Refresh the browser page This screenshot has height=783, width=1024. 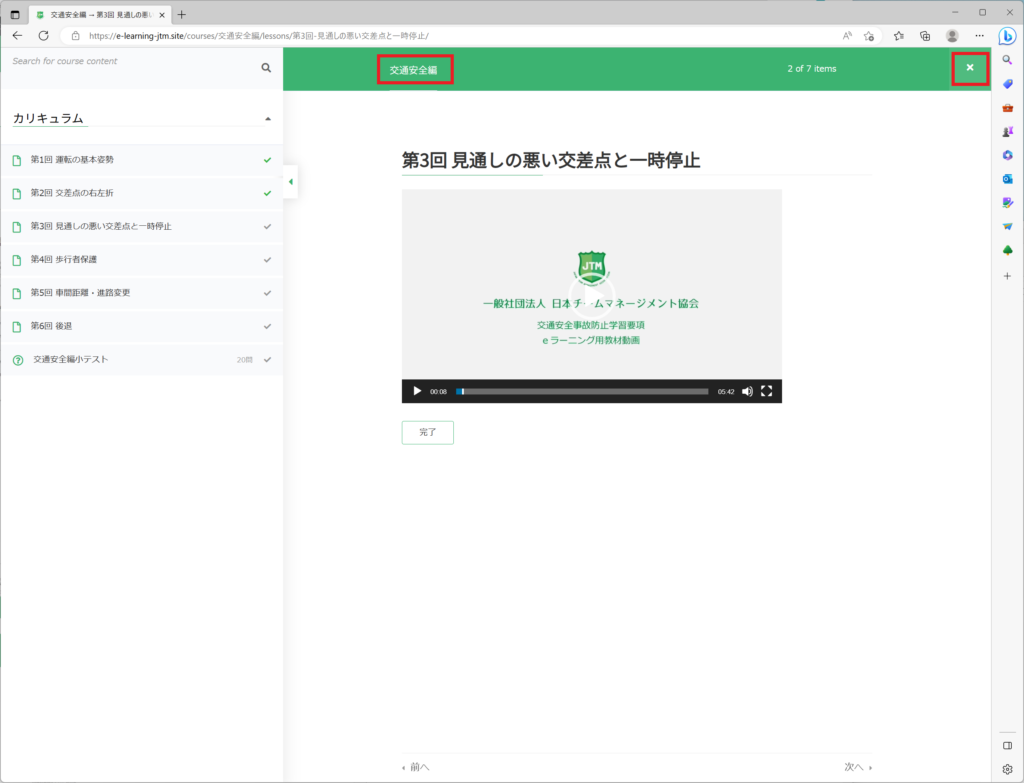click(43, 35)
